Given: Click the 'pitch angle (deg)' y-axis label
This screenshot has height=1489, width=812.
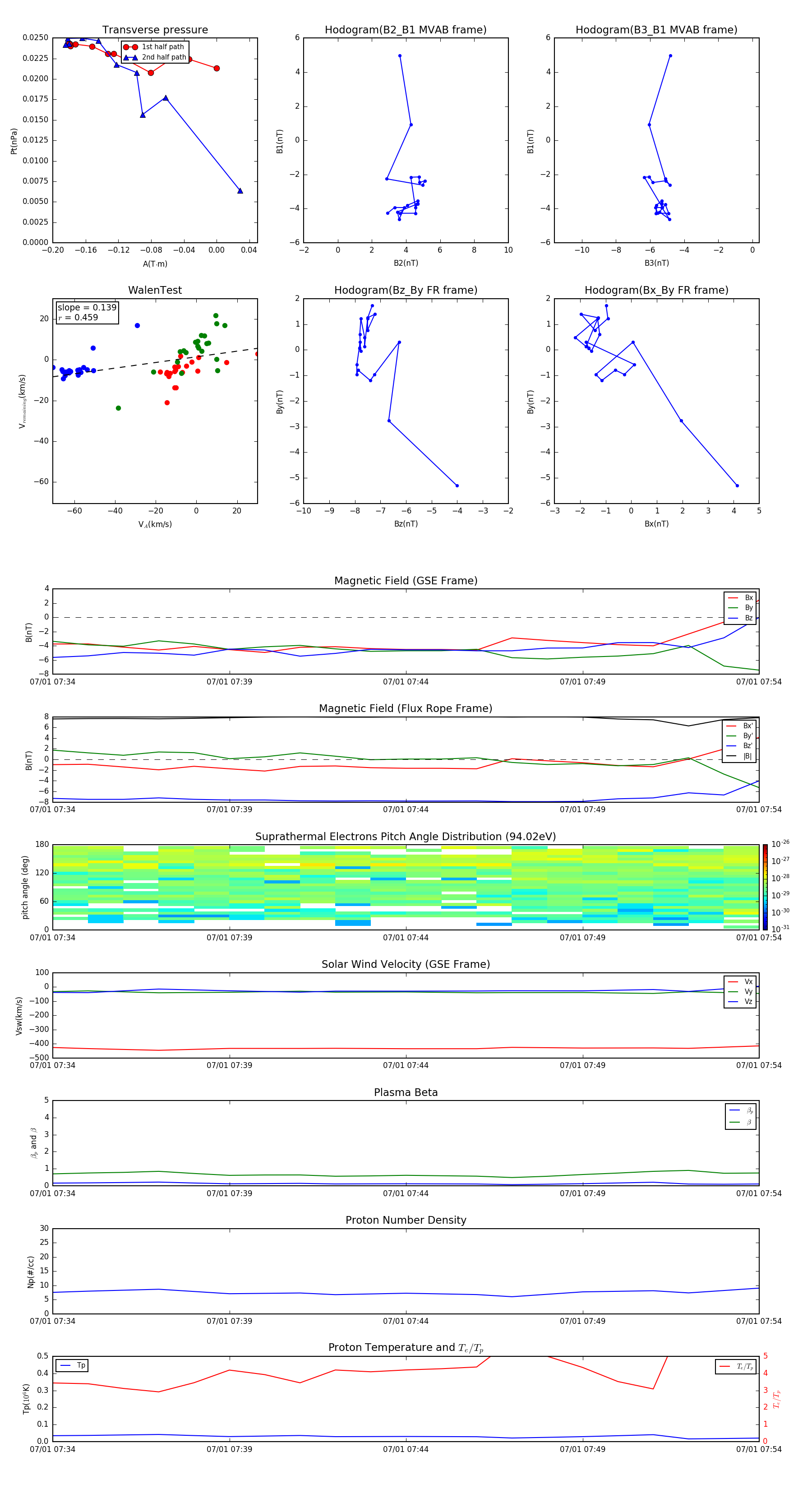Looking at the screenshot, I should [25, 887].
